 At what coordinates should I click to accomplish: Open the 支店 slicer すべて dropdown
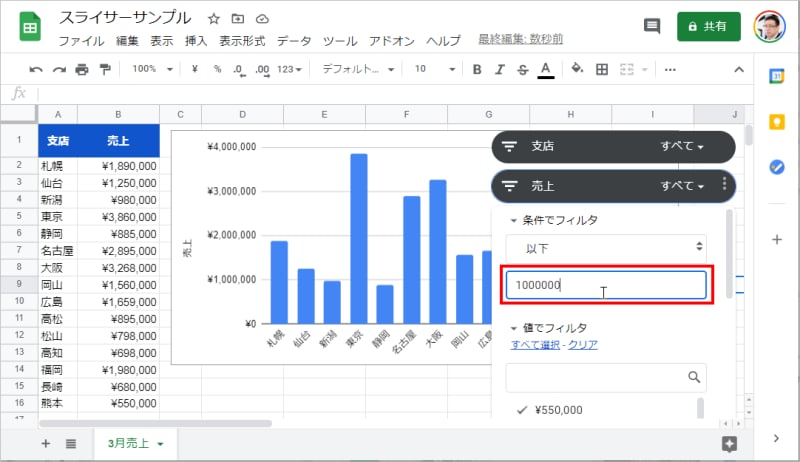(682, 146)
